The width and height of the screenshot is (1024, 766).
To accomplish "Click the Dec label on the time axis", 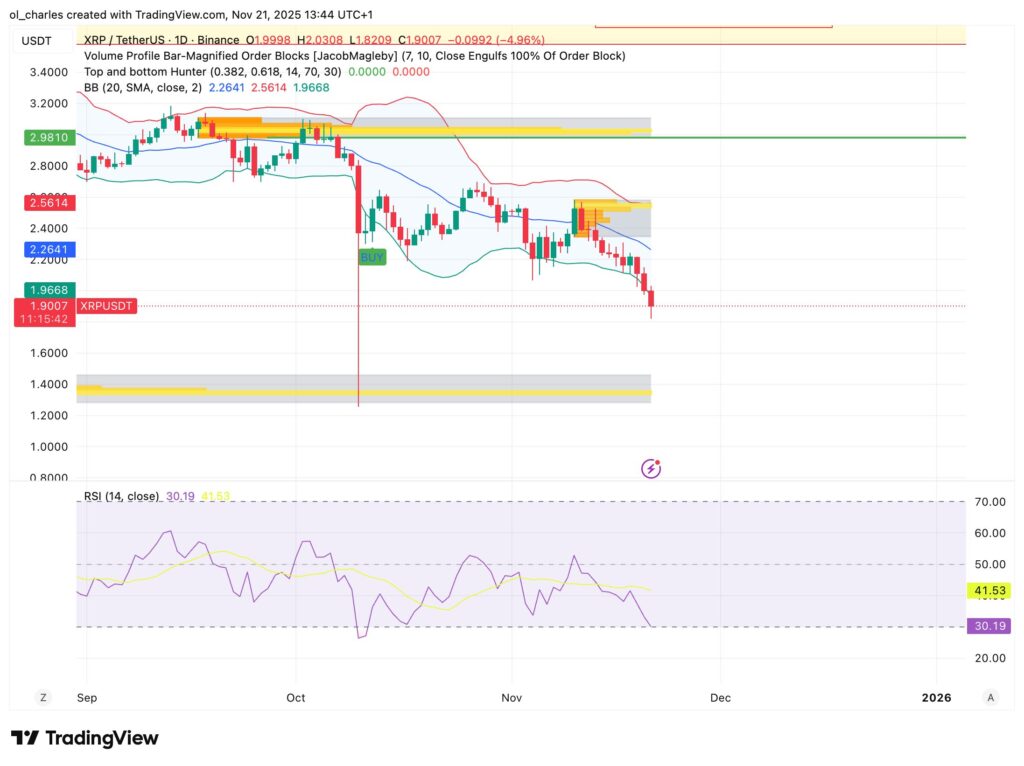I will click(x=720, y=697).
